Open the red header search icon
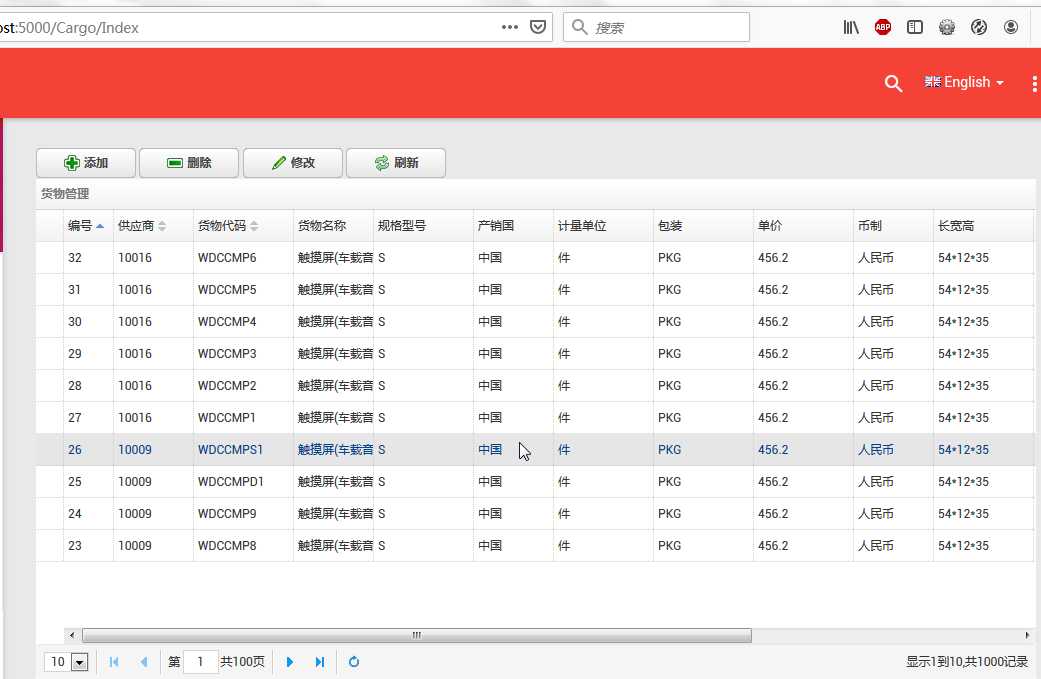 click(893, 83)
